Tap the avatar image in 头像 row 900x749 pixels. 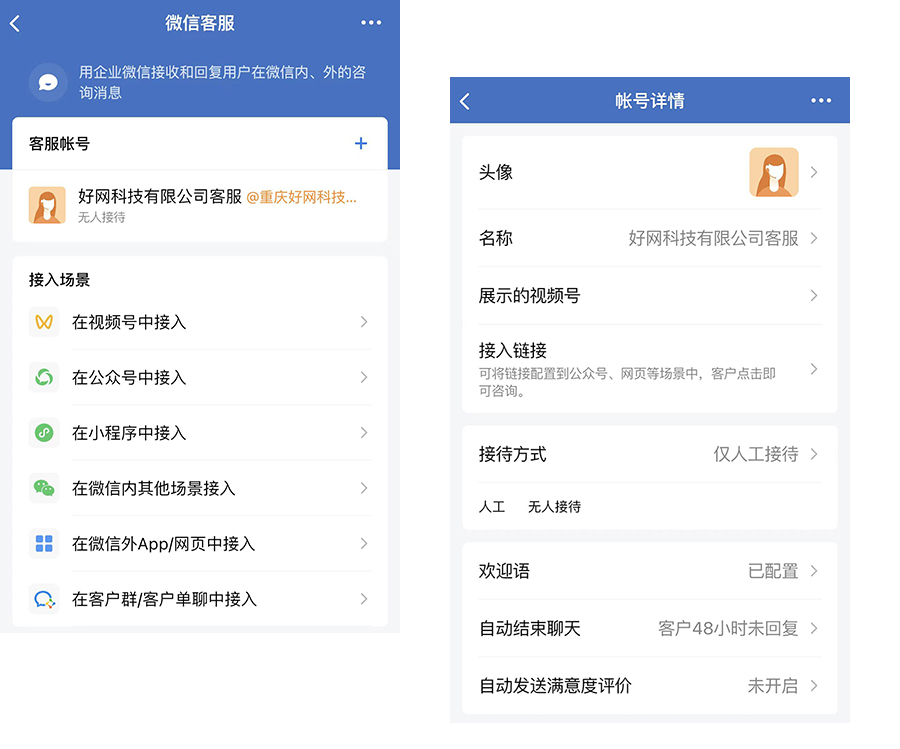(x=774, y=172)
